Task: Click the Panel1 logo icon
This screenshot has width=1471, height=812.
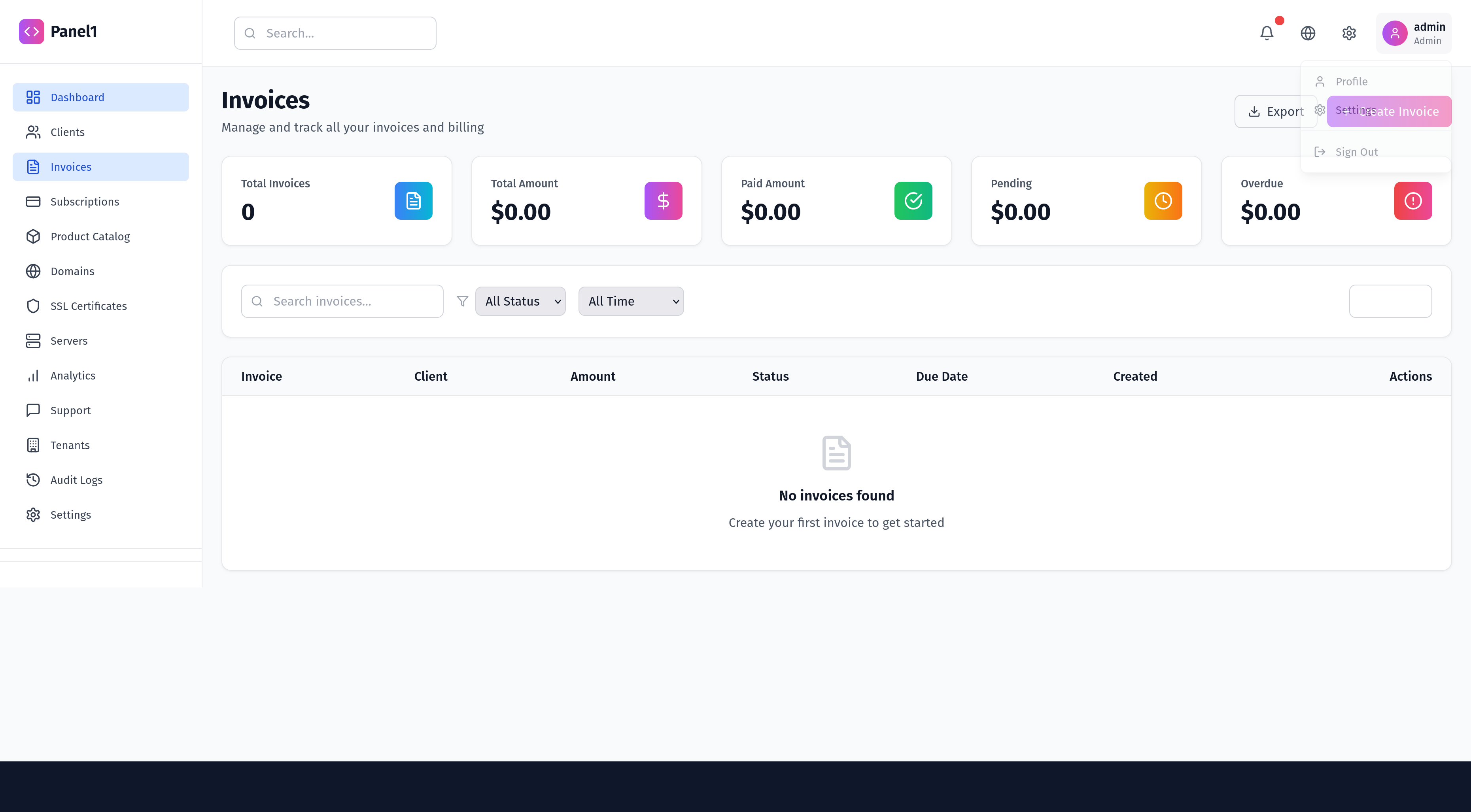Action: pyautogui.click(x=31, y=31)
